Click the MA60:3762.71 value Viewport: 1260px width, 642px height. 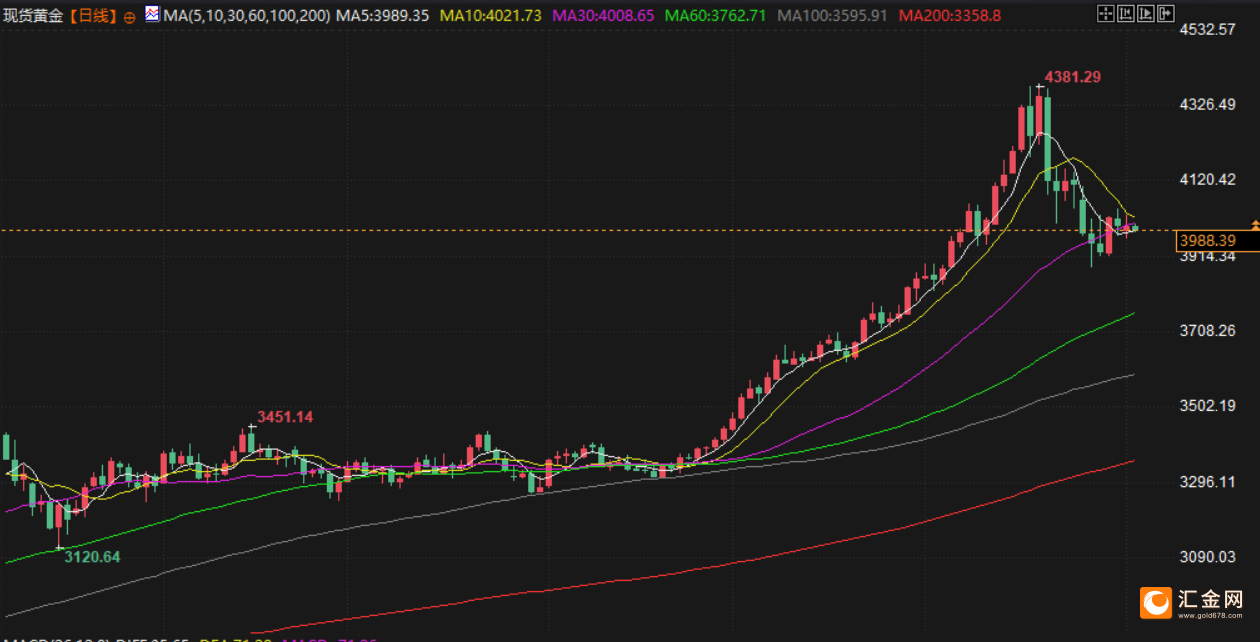pyautogui.click(x=716, y=16)
